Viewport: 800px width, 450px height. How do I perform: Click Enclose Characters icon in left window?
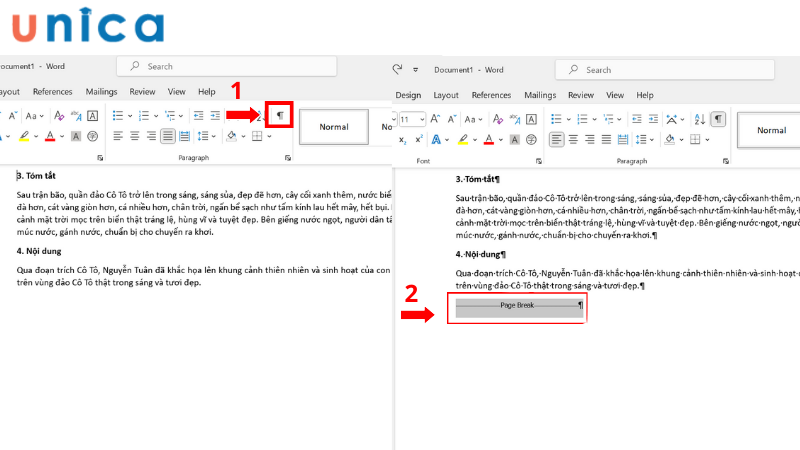92,136
